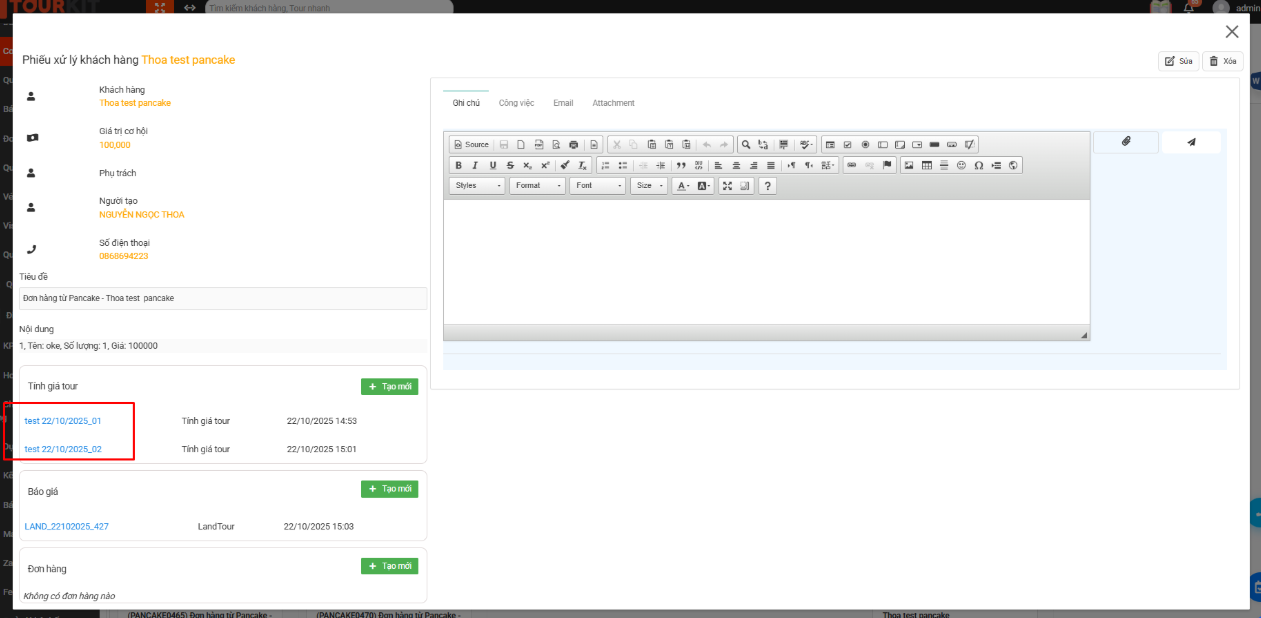Open the Find toolbar icon

(745, 144)
